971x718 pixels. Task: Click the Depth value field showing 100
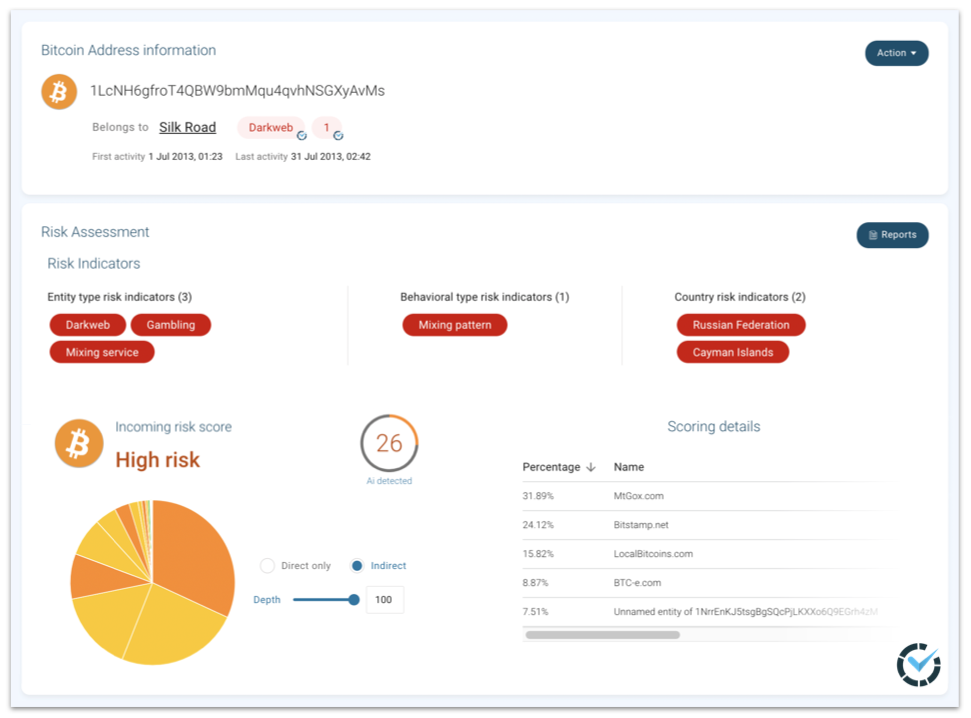click(385, 600)
